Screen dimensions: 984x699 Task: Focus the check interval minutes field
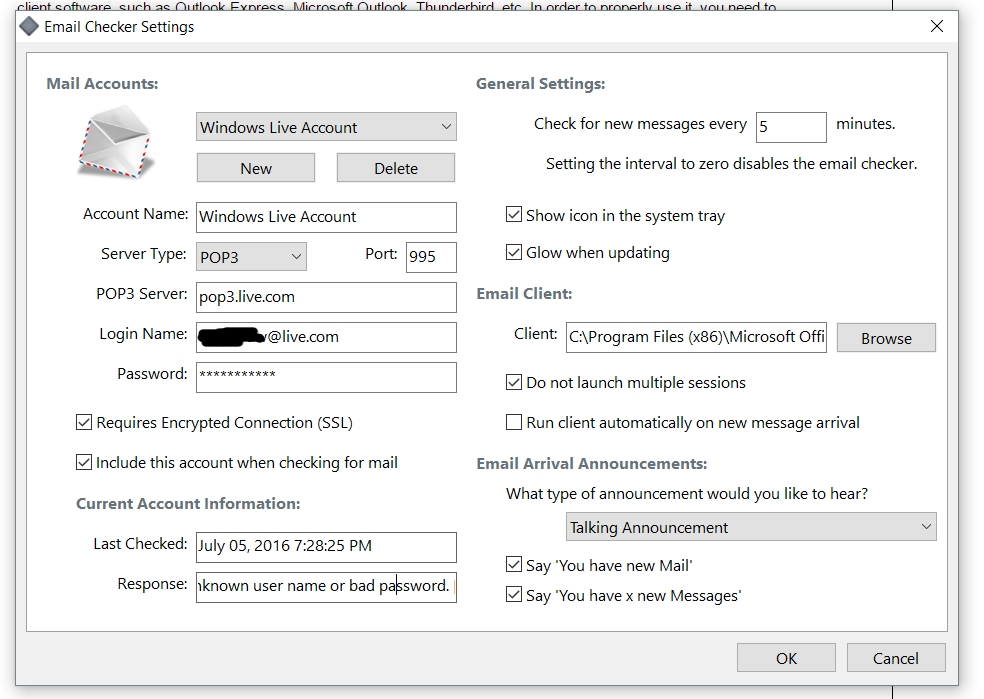click(790, 127)
